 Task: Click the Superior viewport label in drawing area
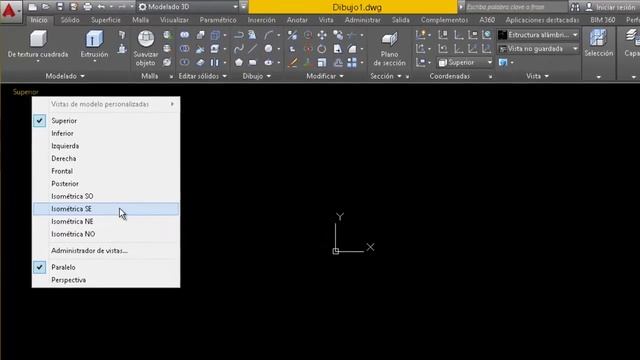tap(25, 92)
